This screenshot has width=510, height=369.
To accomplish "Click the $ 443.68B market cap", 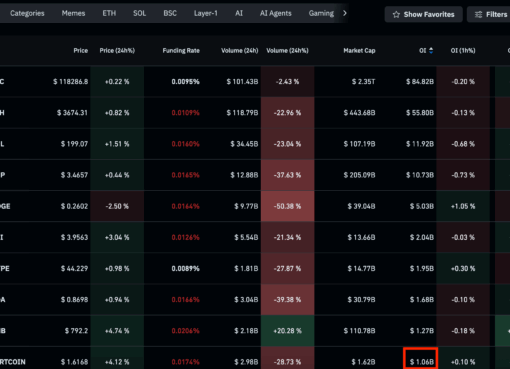I will point(359,113).
